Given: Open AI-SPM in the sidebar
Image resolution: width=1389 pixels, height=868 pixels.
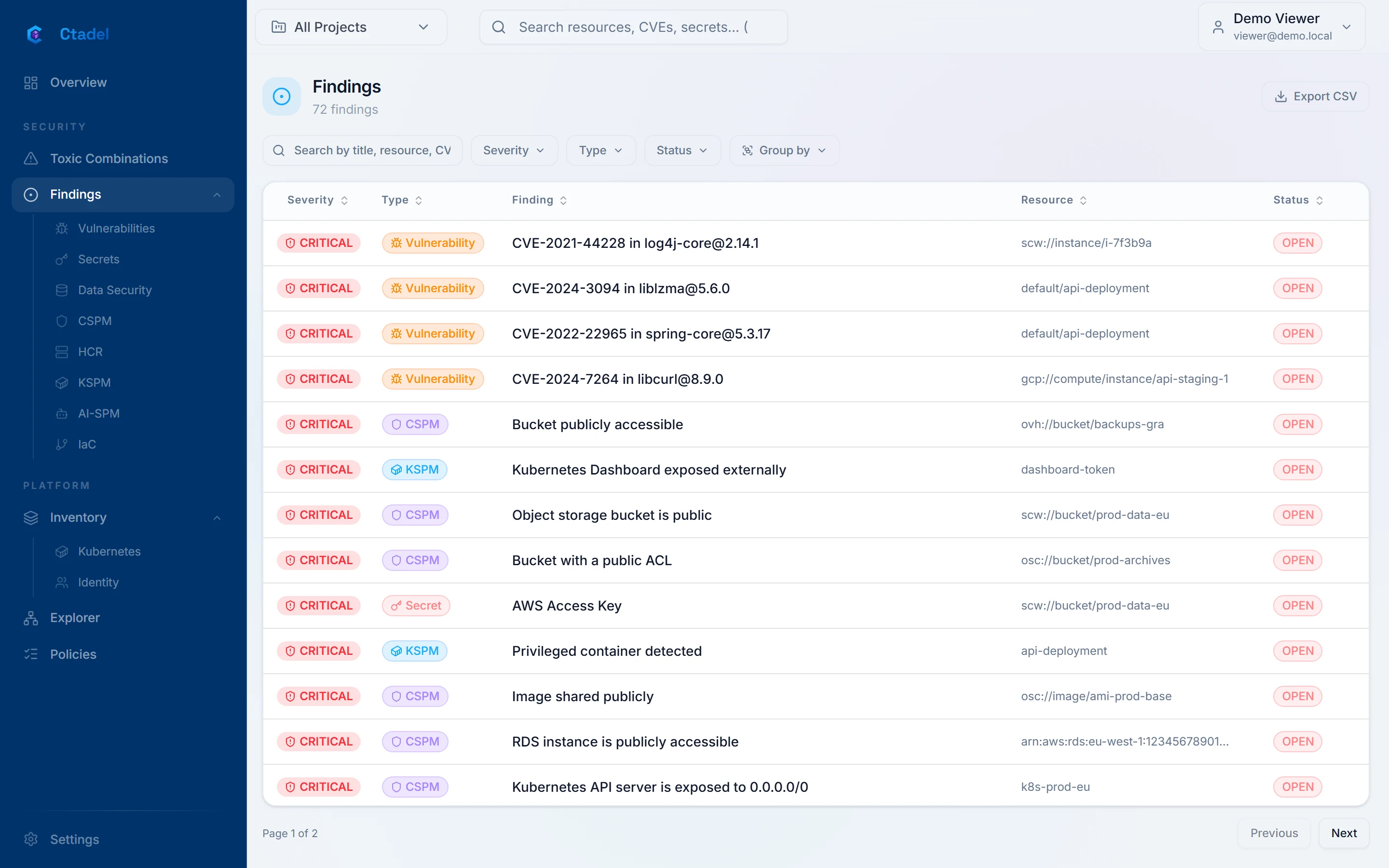Looking at the screenshot, I should [99, 414].
